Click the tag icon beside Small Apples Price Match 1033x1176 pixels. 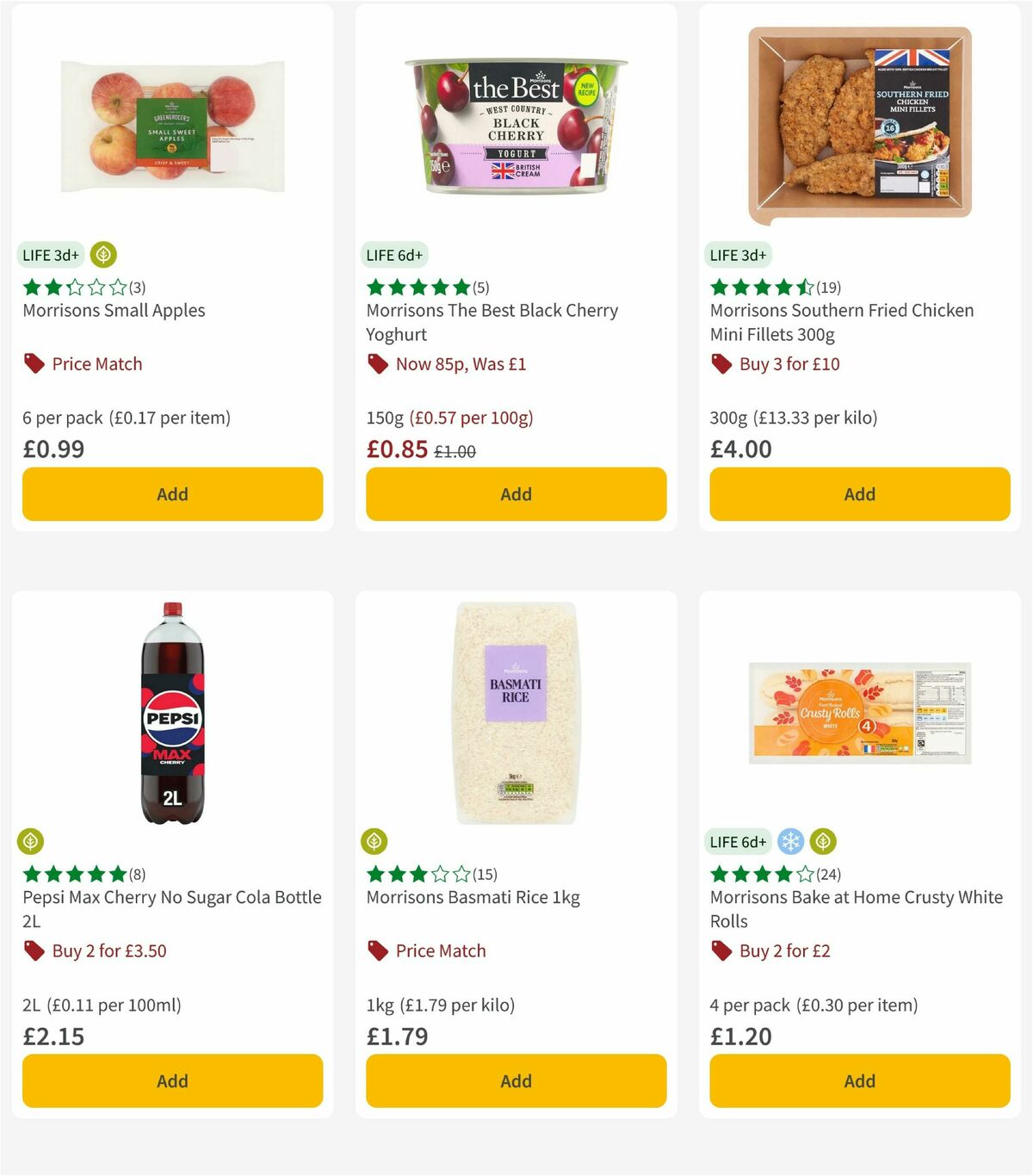[x=32, y=364]
